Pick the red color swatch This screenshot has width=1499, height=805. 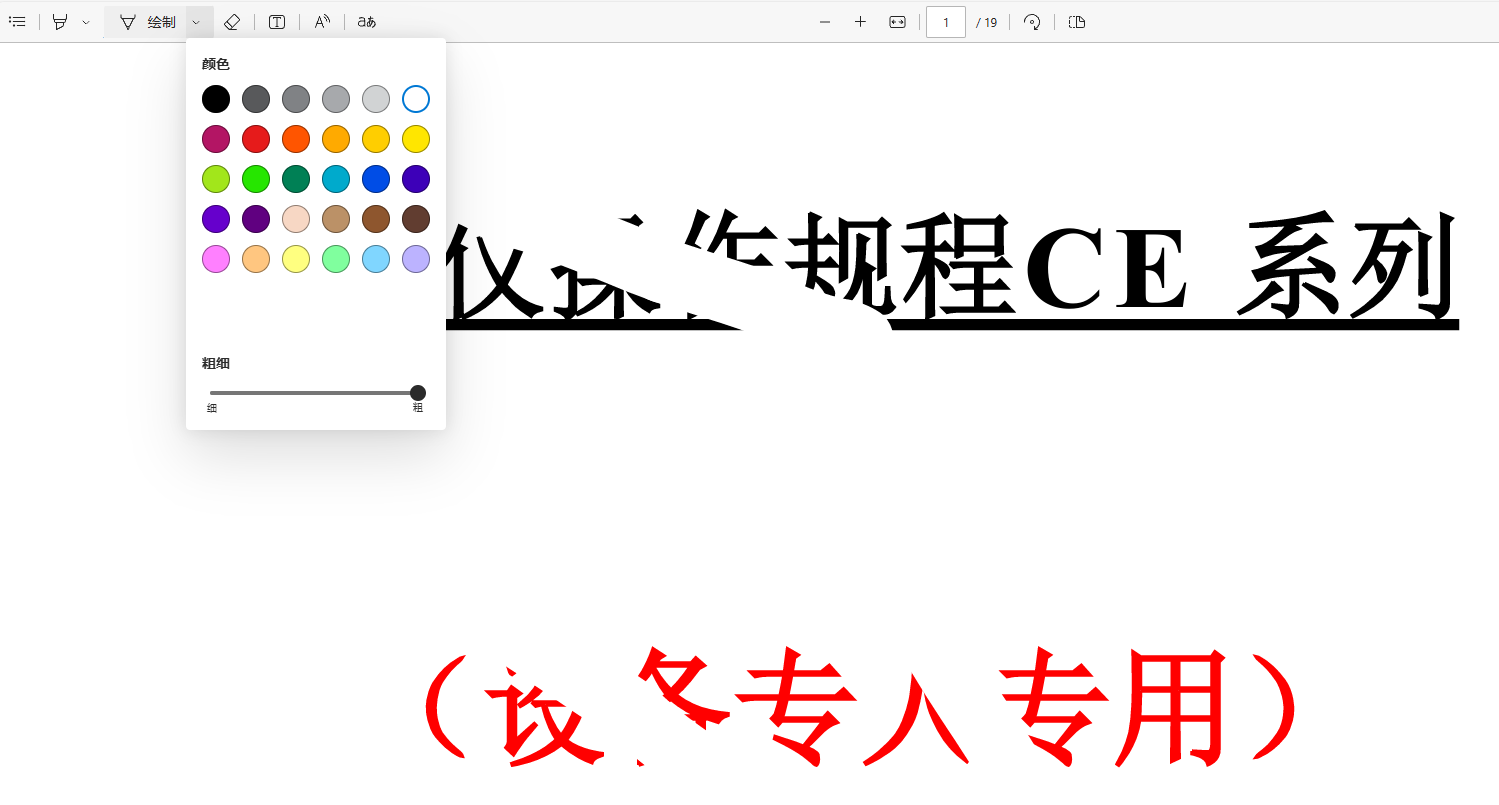(x=256, y=139)
